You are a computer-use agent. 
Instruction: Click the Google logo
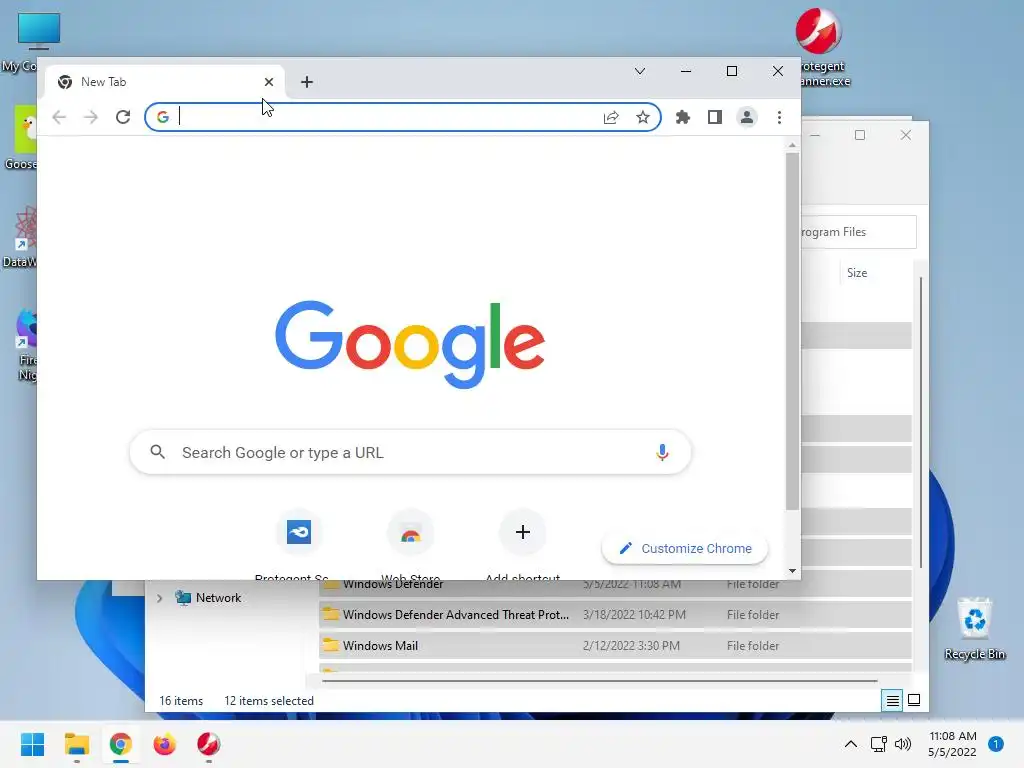click(x=410, y=344)
